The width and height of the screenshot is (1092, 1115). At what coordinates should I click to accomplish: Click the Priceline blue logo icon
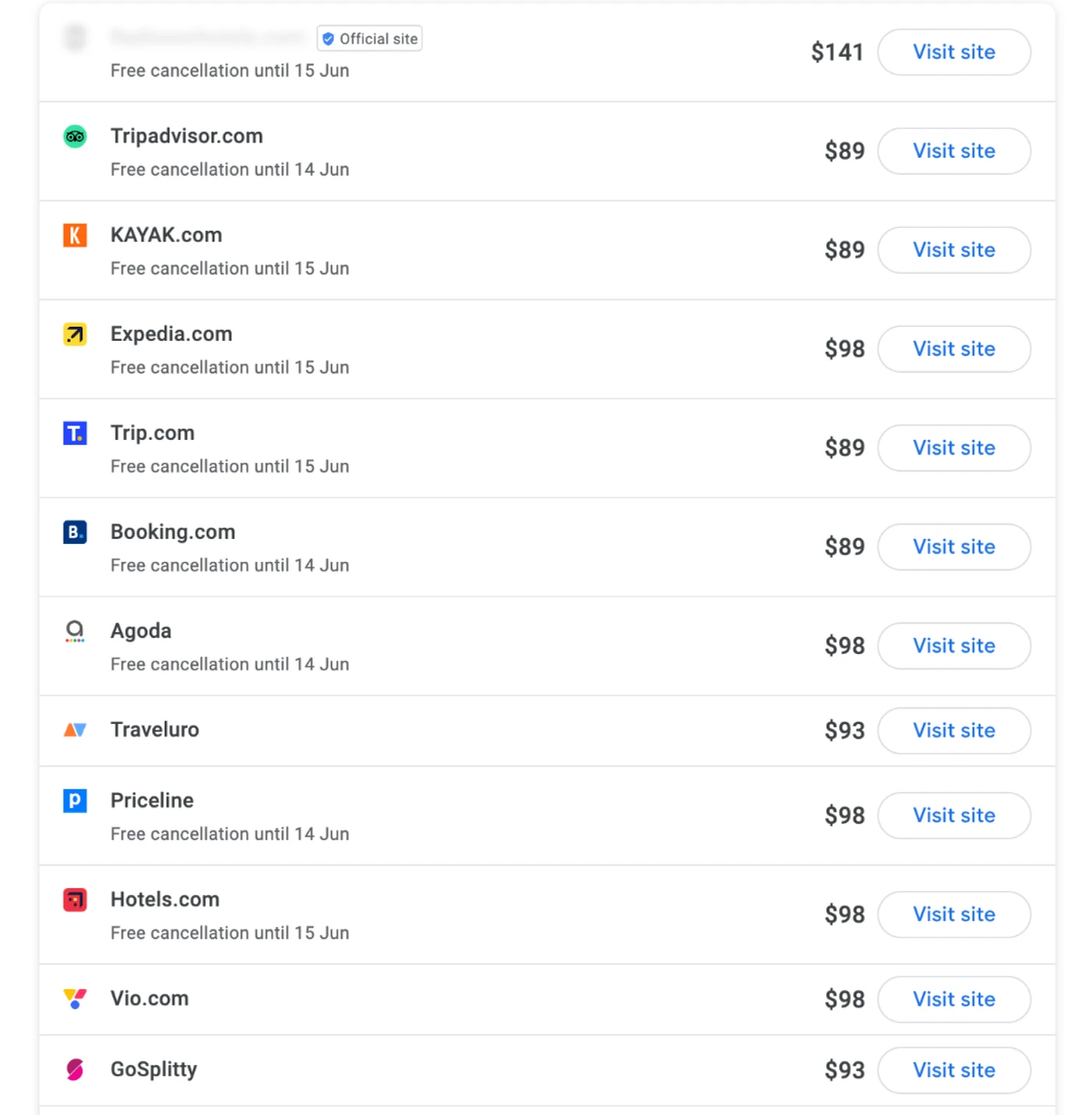(x=74, y=801)
